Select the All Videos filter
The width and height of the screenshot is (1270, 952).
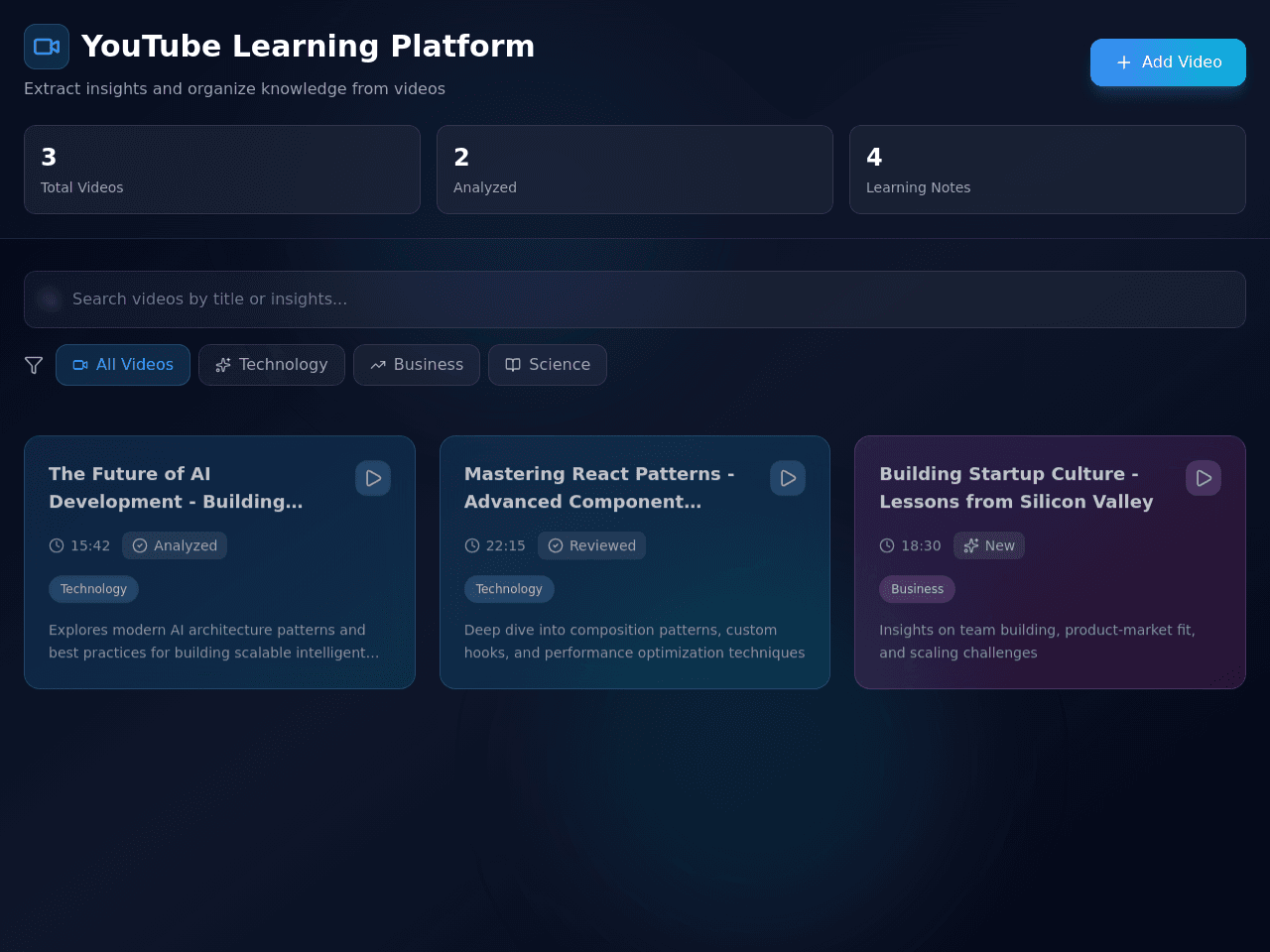(123, 365)
